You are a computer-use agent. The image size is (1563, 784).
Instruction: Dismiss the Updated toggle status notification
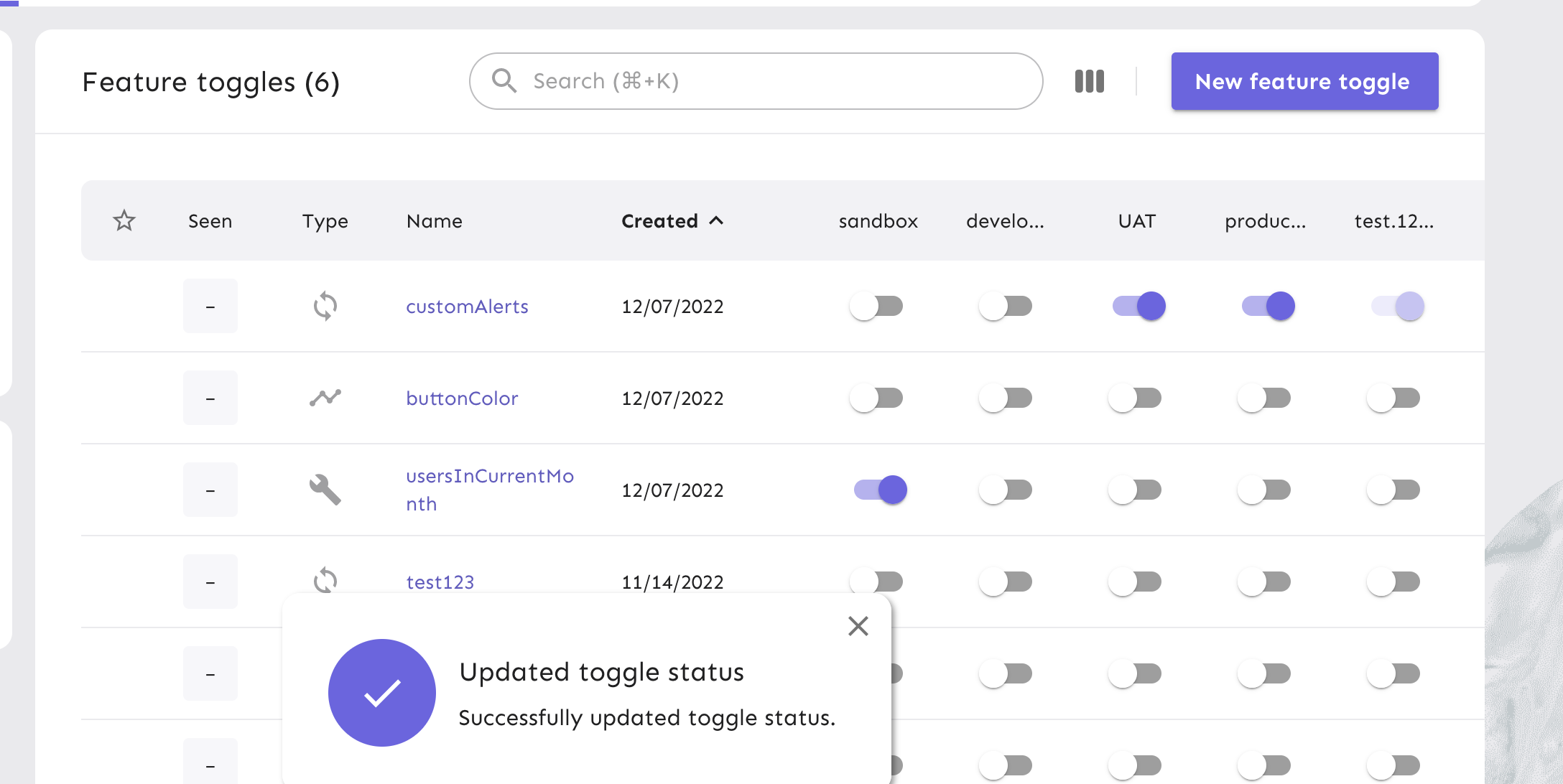858,626
